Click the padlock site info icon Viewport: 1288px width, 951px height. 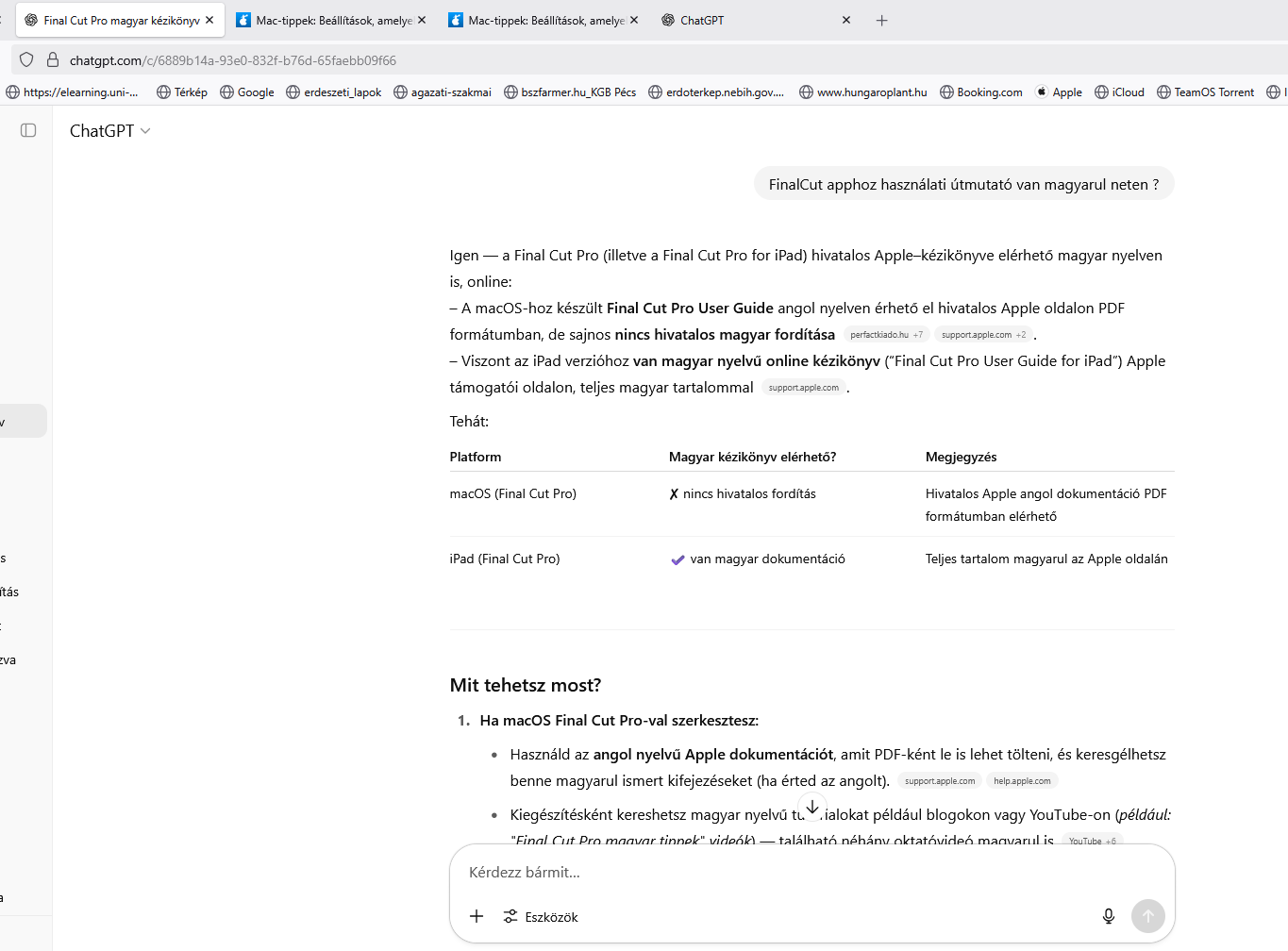53,59
